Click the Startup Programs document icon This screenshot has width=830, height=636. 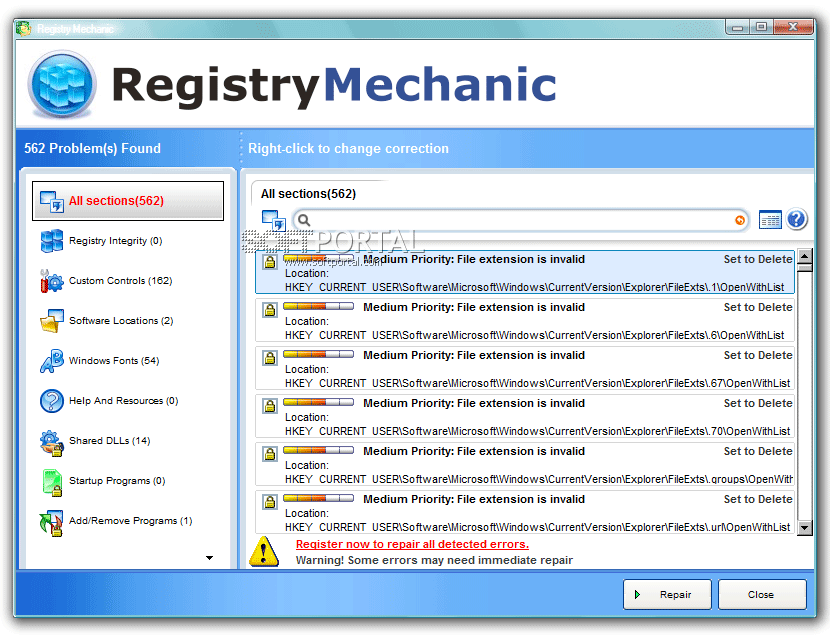(52, 483)
